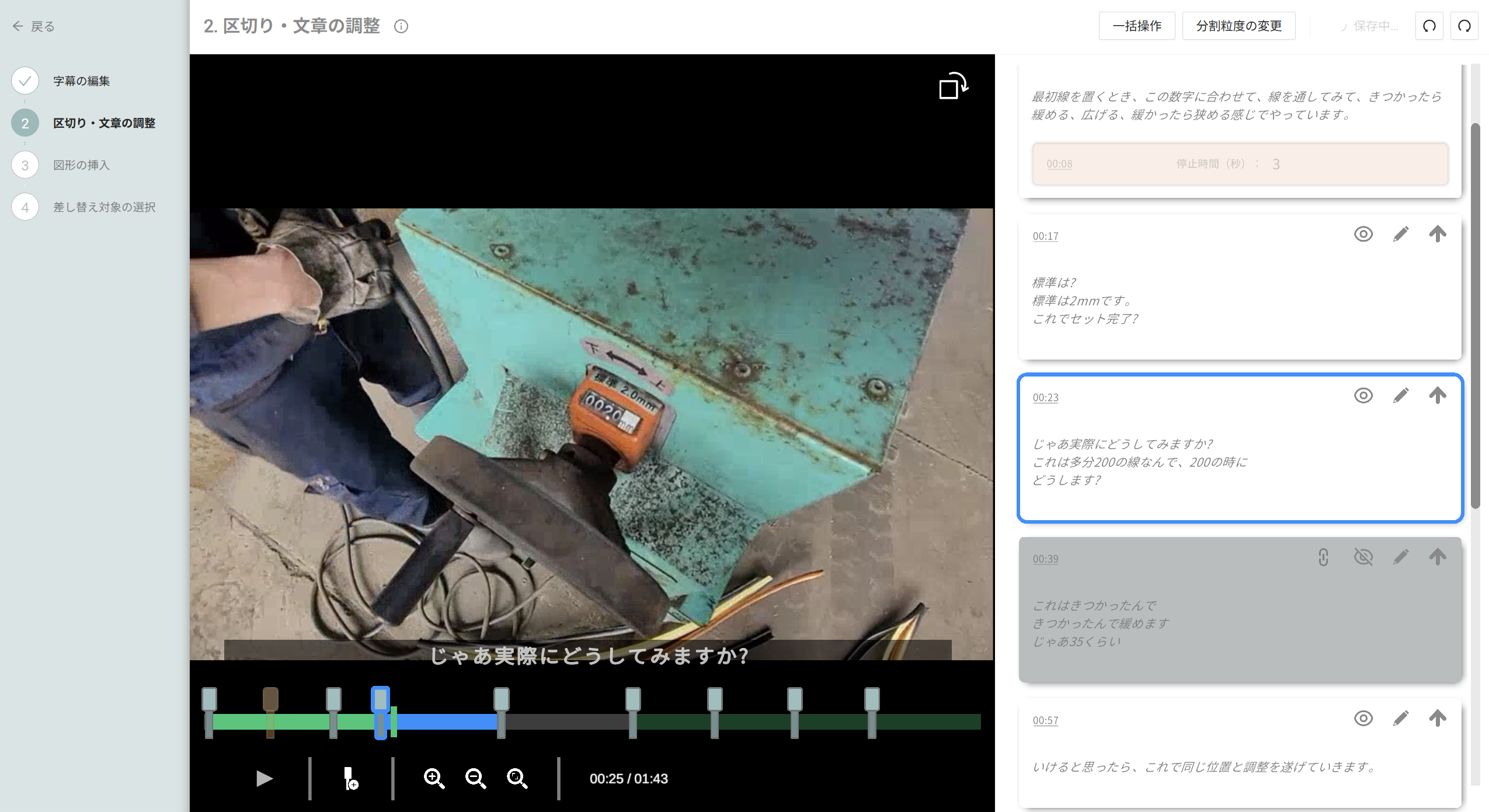Show the hidden 00:39 segment

tap(1363, 557)
